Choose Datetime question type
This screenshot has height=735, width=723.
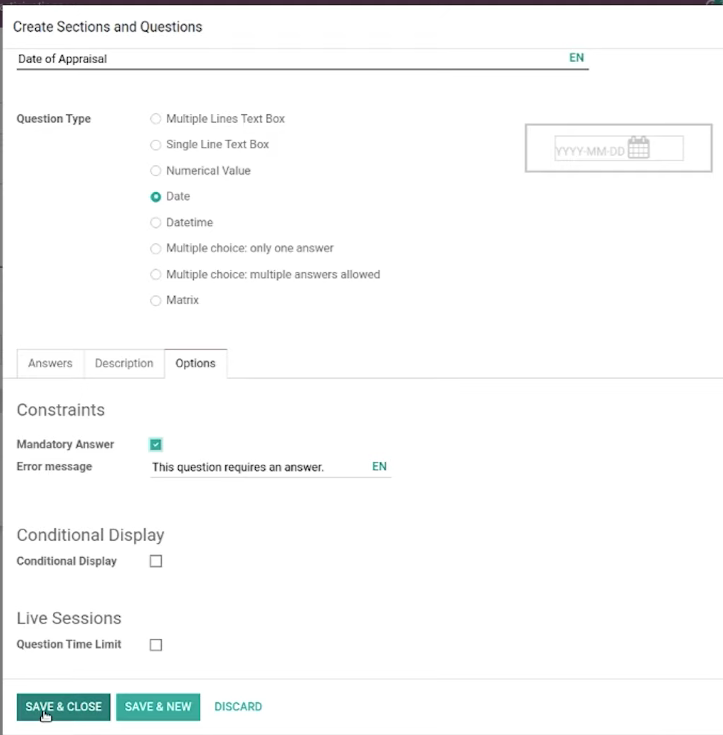pyautogui.click(x=156, y=223)
